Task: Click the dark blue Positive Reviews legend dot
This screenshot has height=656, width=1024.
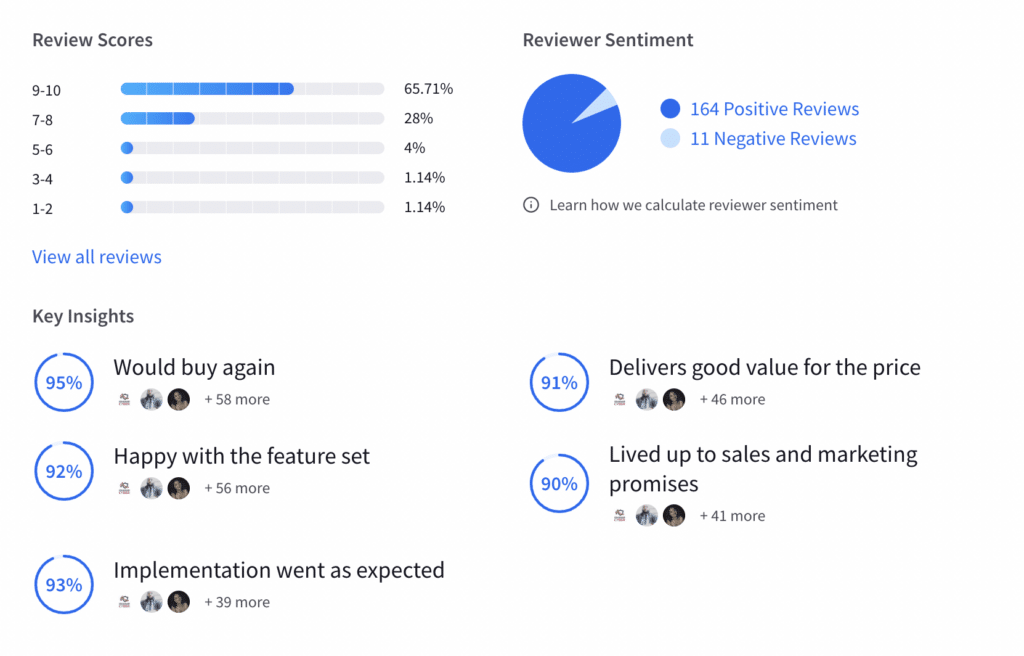Action: 670,108
